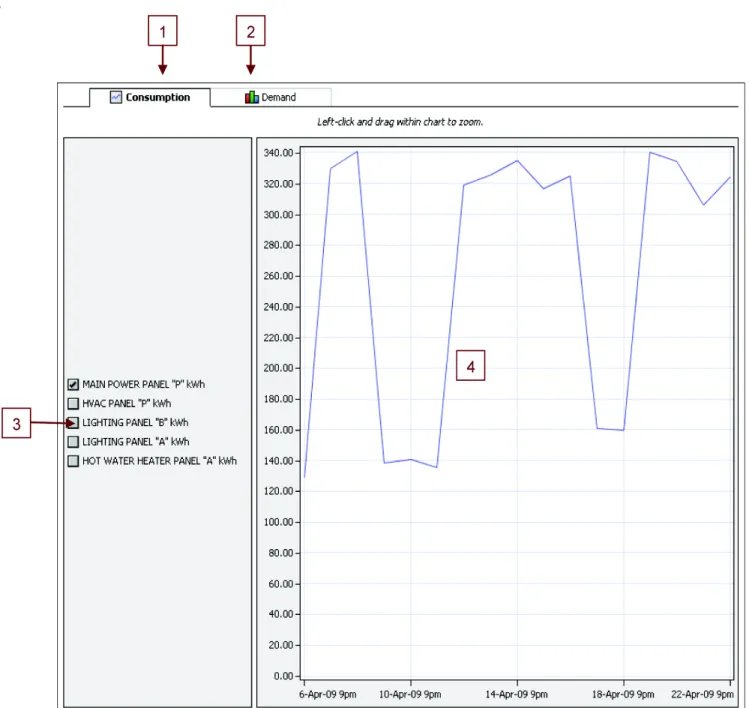Check LIGHTING PANEL "A" kWh checkbox
Image resolution: width=749 pixels, height=708 pixels.
tap(73, 442)
